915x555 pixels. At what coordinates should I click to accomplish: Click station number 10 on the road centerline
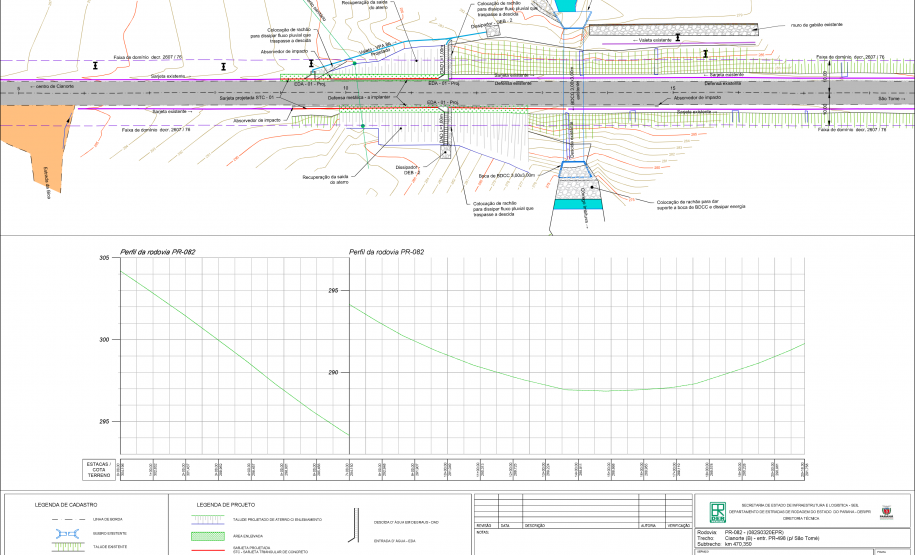(x=346, y=88)
